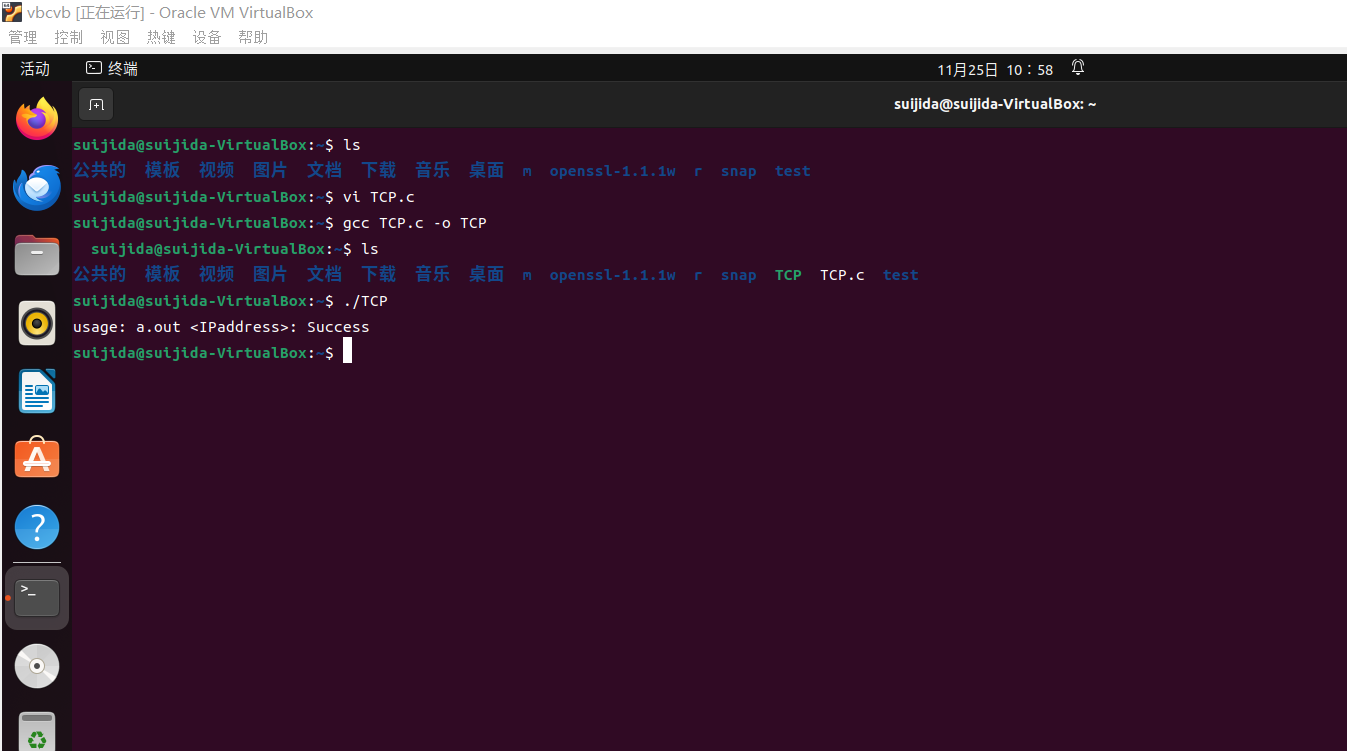Click the terminal title suijida@suijida-VirtualBox: ~
1347x751 pixels.
(995, 104)
